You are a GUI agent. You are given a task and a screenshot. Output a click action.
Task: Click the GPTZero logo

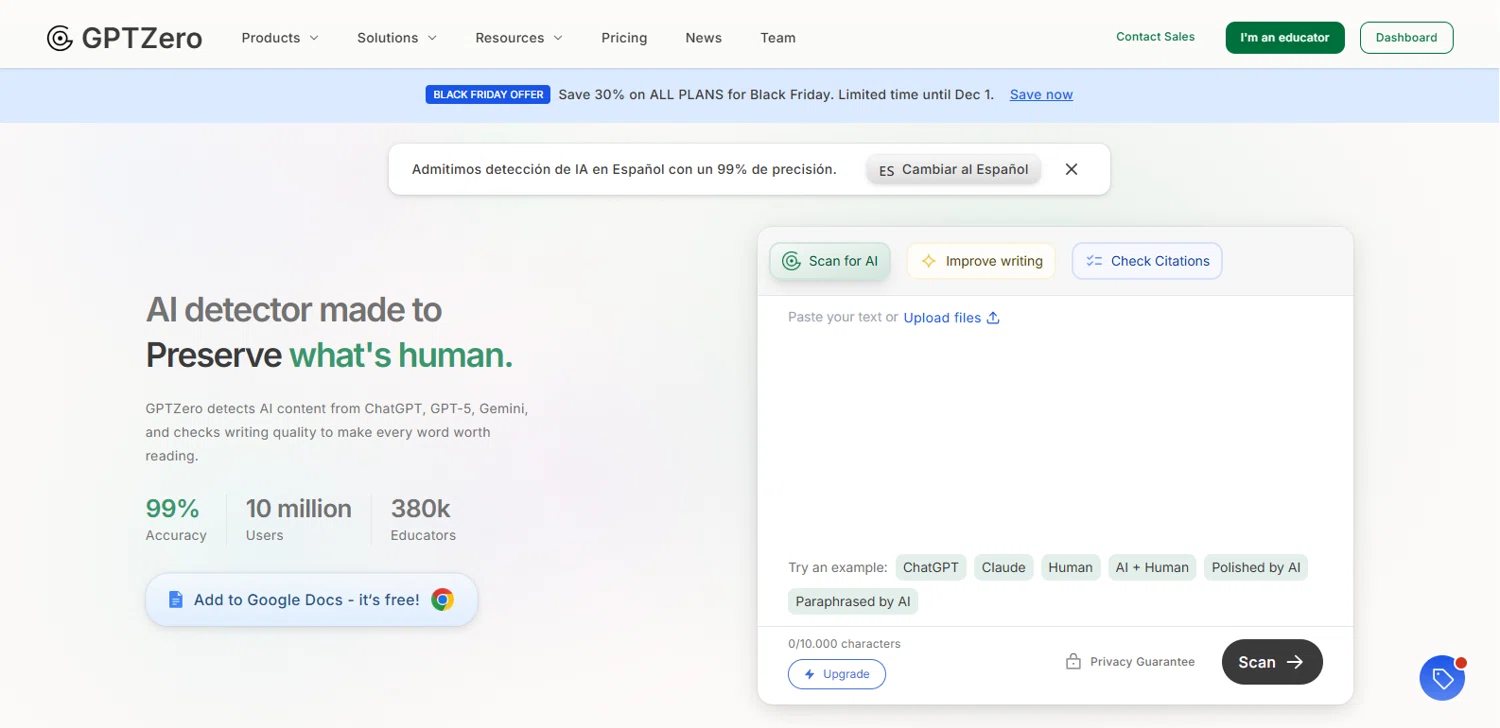click(x=124, y=38)
